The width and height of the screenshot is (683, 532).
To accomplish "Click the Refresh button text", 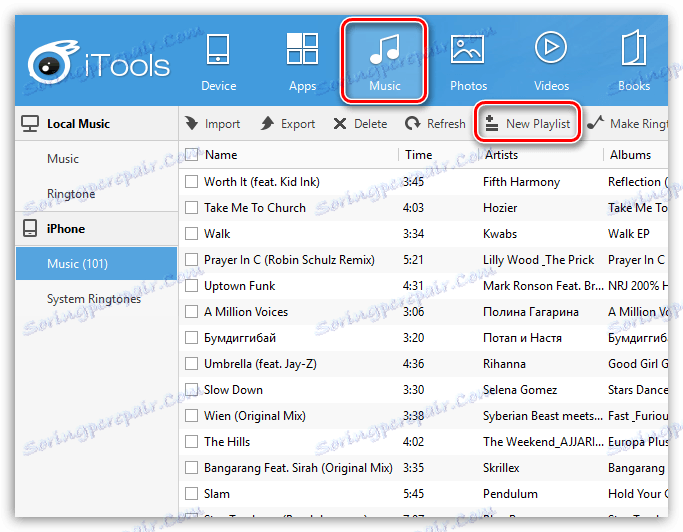I will (446, 124).
